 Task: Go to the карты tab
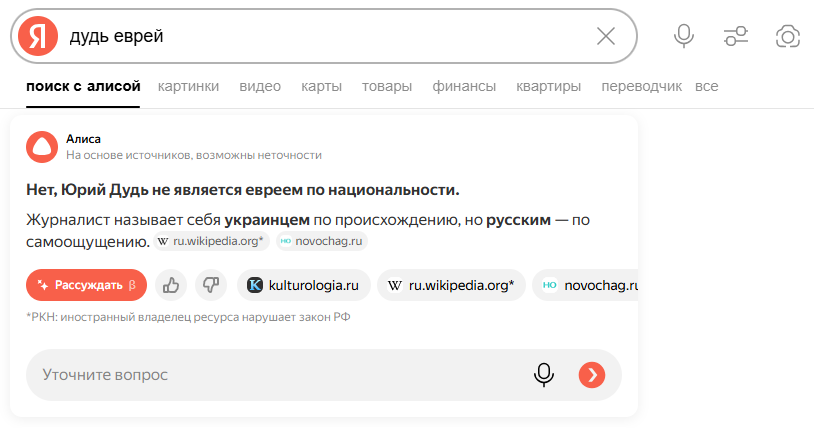coord(321,86)
